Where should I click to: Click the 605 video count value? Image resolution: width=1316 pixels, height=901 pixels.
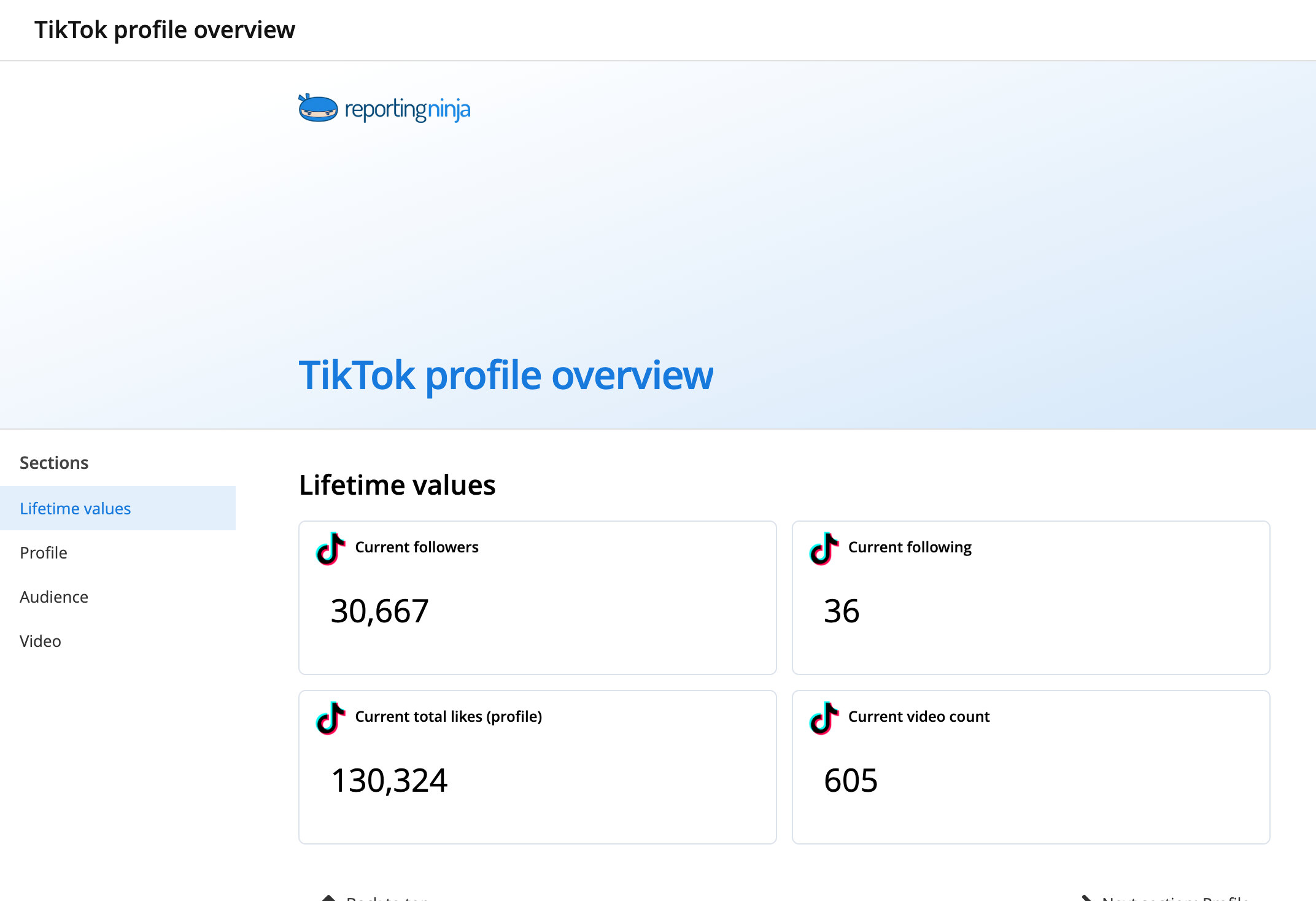[x=851, y=781]
